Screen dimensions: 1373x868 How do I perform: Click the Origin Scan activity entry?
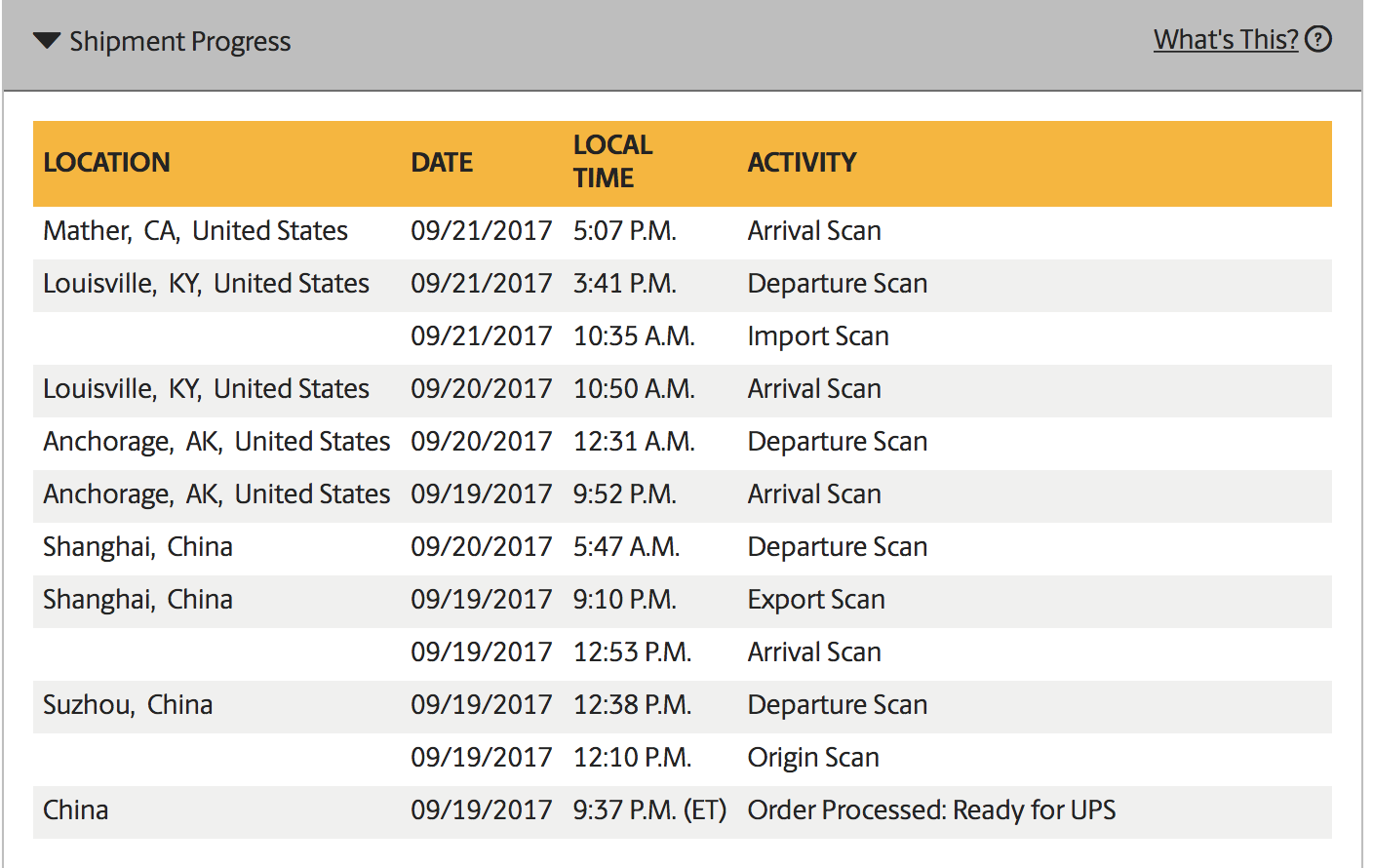click(813, 758)
